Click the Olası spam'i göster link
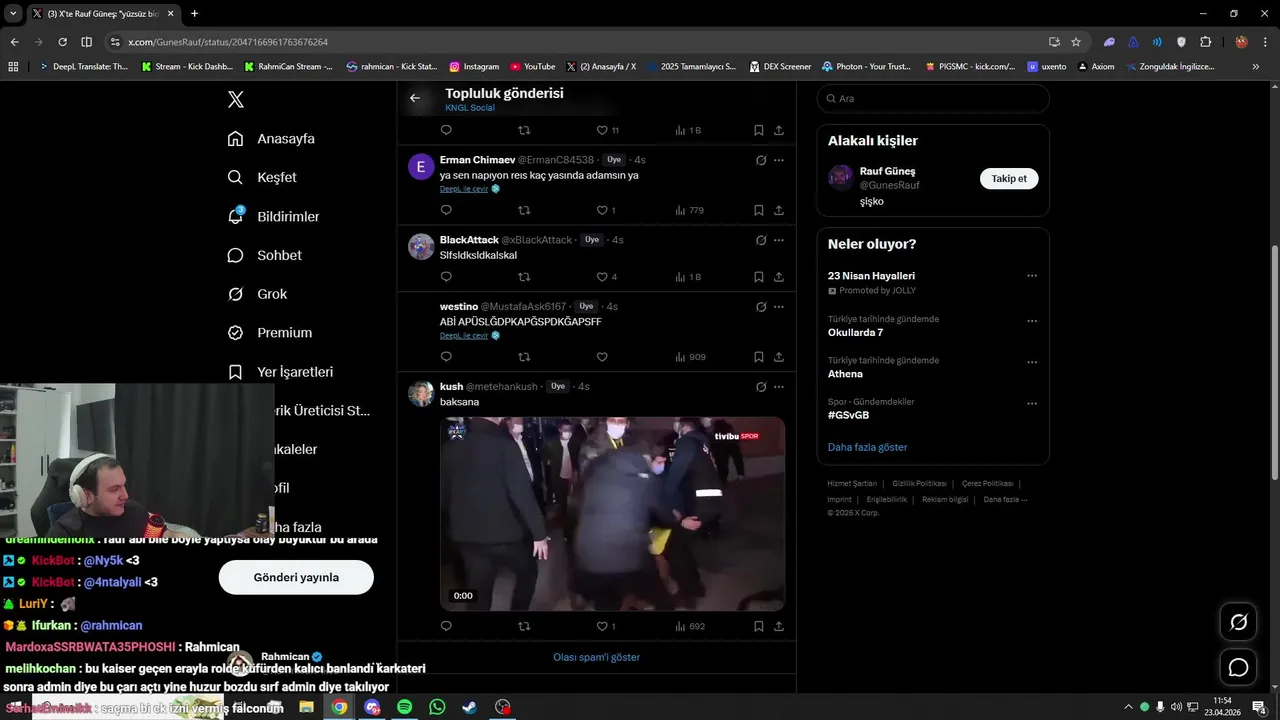This screenshot has height=720, width=1280. pos(596,657)
